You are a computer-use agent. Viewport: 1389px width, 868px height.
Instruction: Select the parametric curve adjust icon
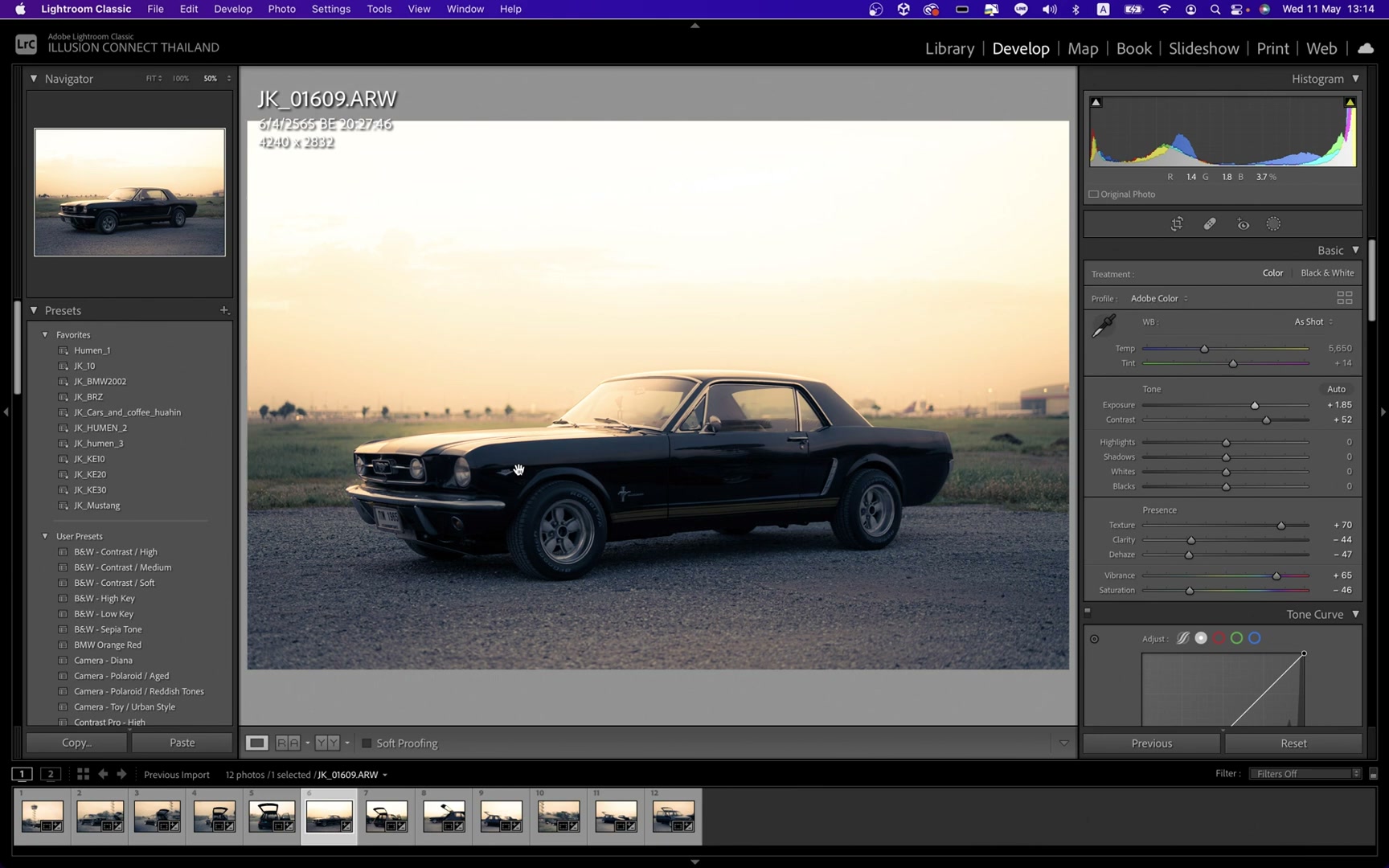click(x=1182, y=638)
